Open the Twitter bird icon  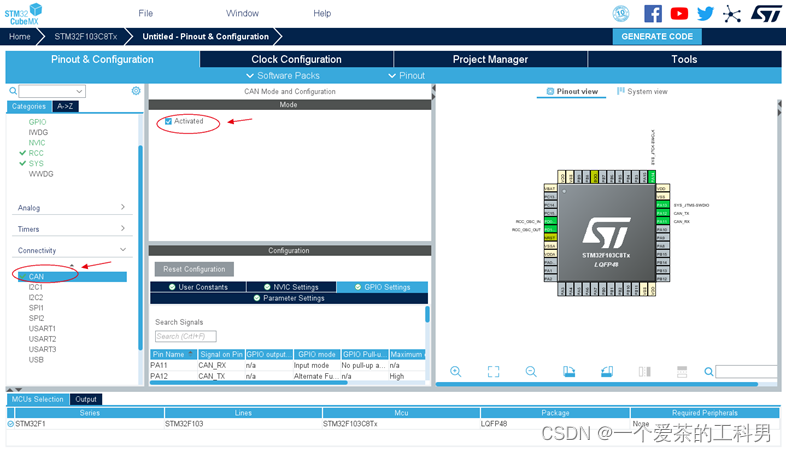click(x=705, y=14)
